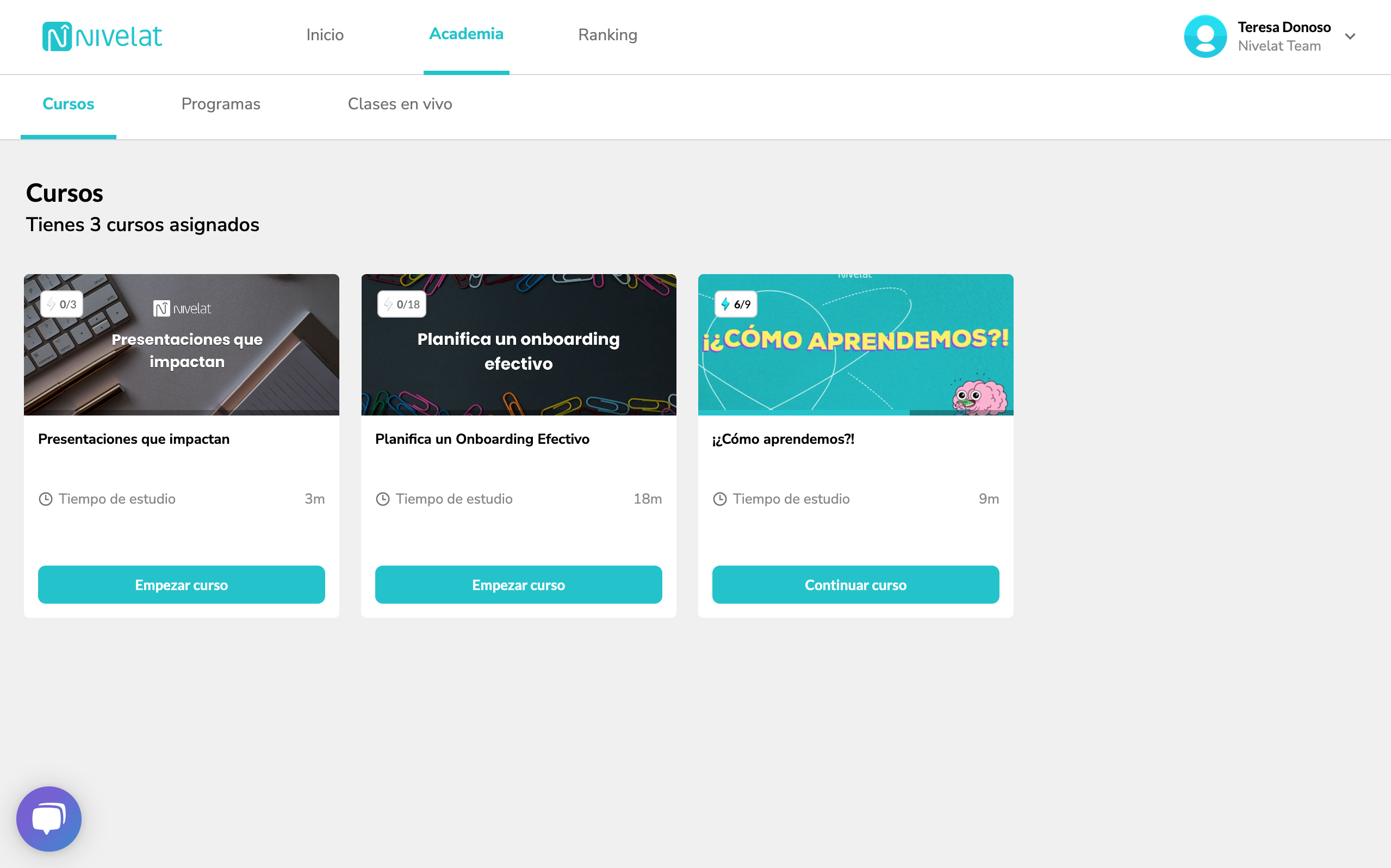Click Continuar curso on ¡¿Cómo aprendemos?! card
Image resolution: width=1391 pixels, height=868 pixels.
(x=855, y=585)
